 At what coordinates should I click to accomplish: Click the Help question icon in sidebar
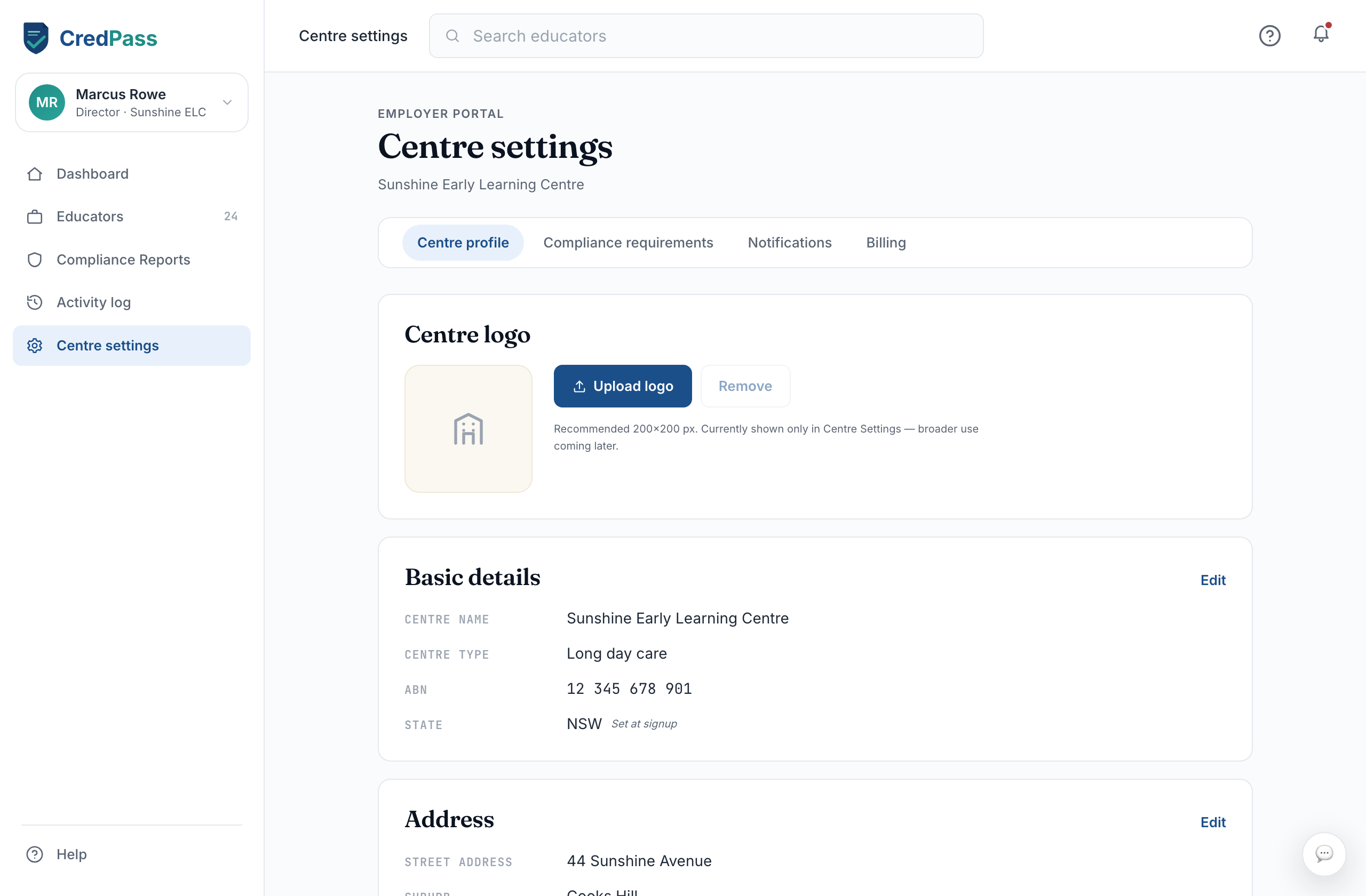tap(35, 854)
